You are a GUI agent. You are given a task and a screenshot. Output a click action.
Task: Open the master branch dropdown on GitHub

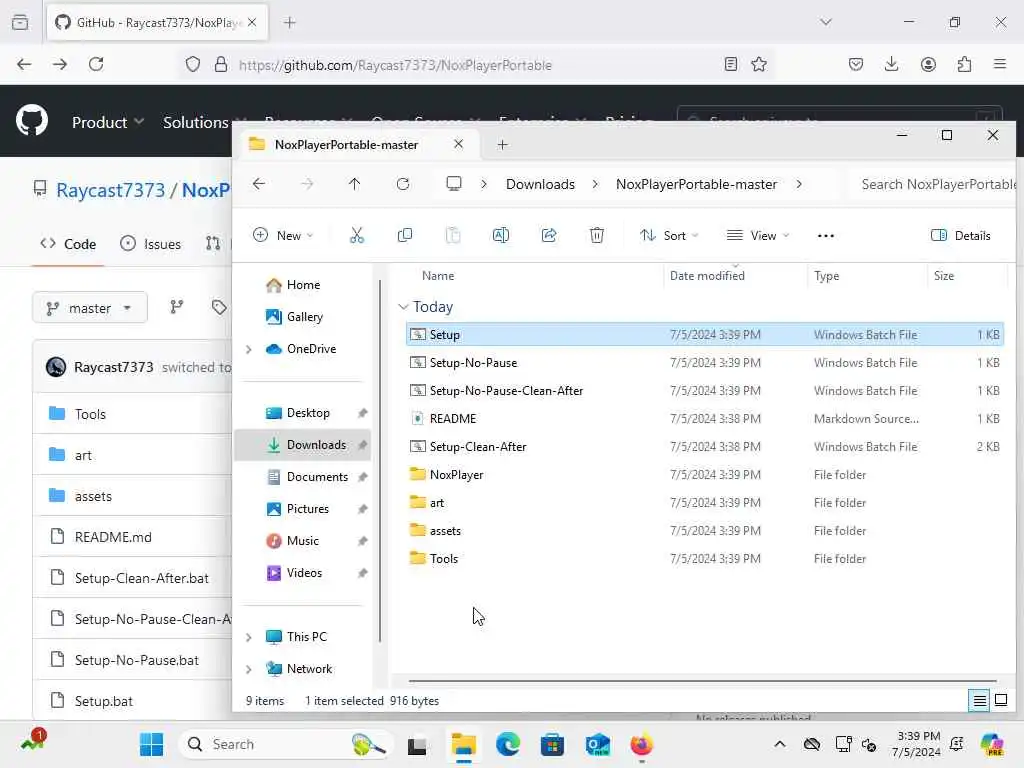[x=89, y=308]
